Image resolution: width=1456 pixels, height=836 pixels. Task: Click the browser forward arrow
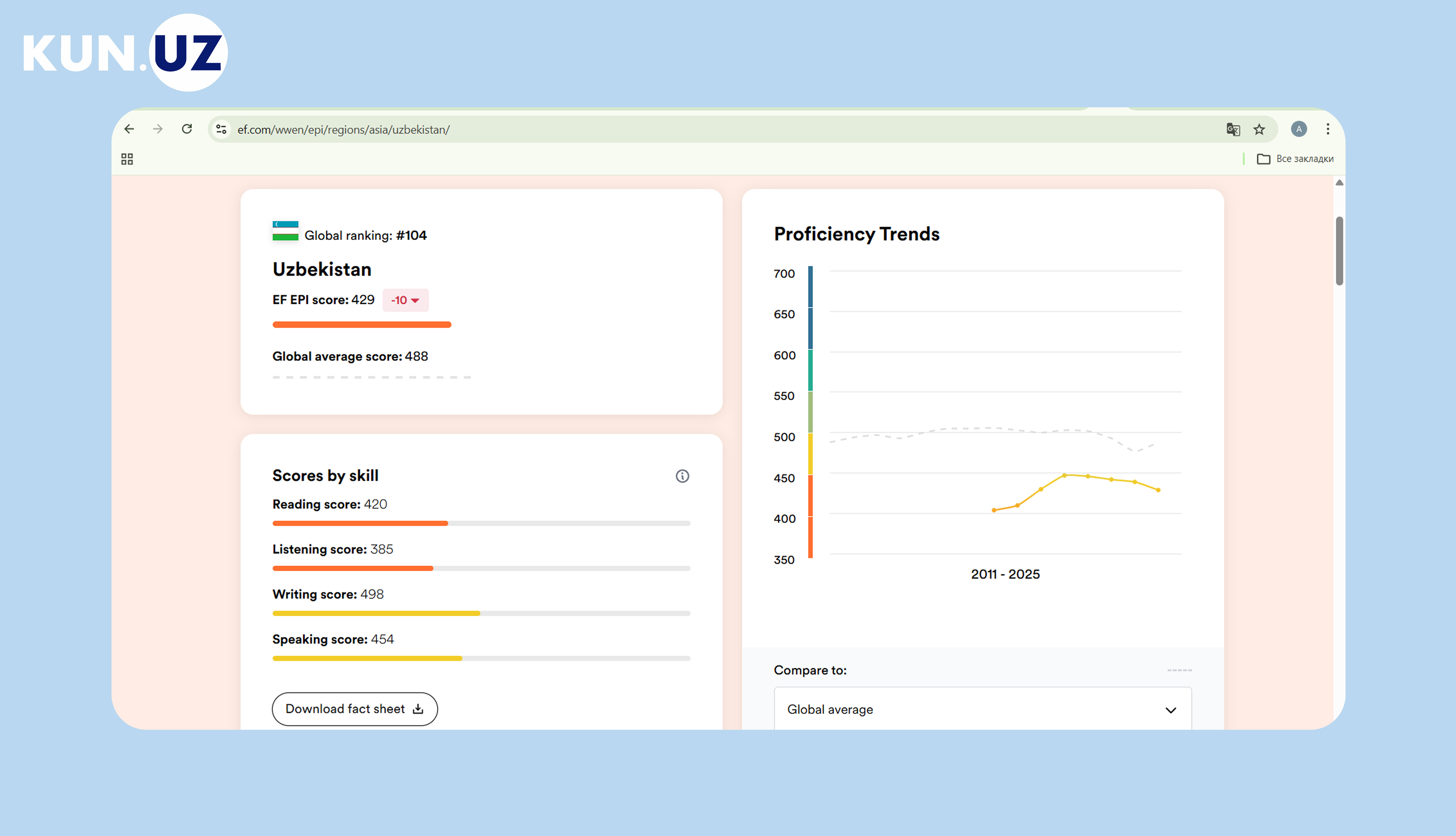click(x=158, y=129)
